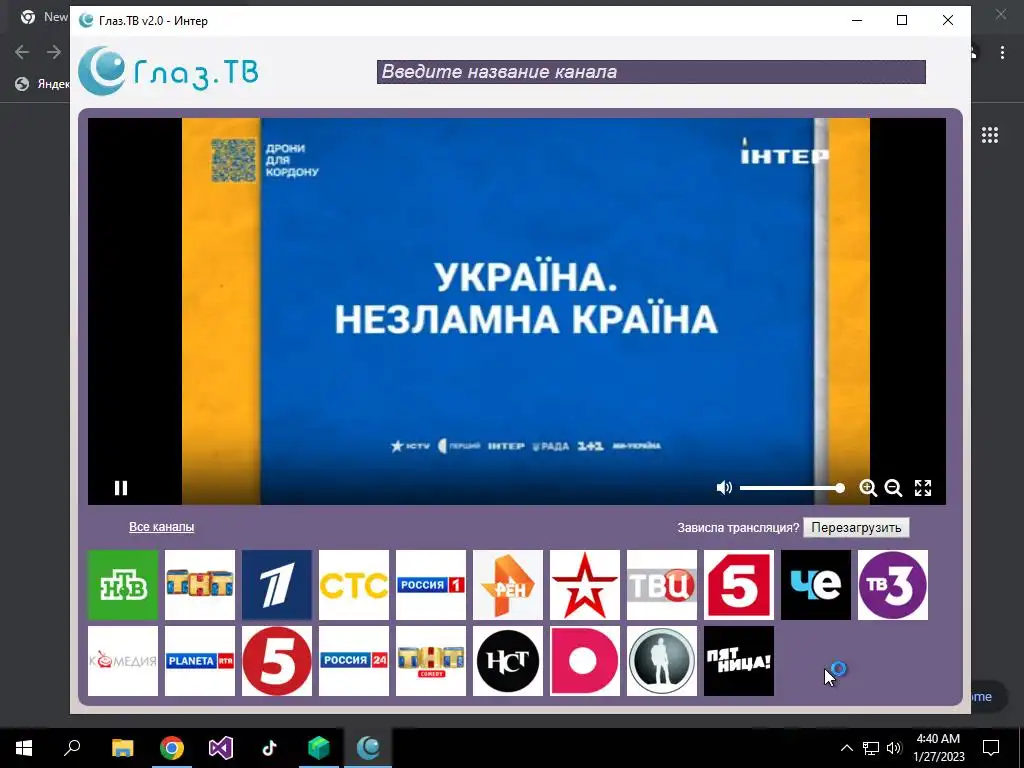Open Chrome's three-dot menu behind window

point(1002,53)
